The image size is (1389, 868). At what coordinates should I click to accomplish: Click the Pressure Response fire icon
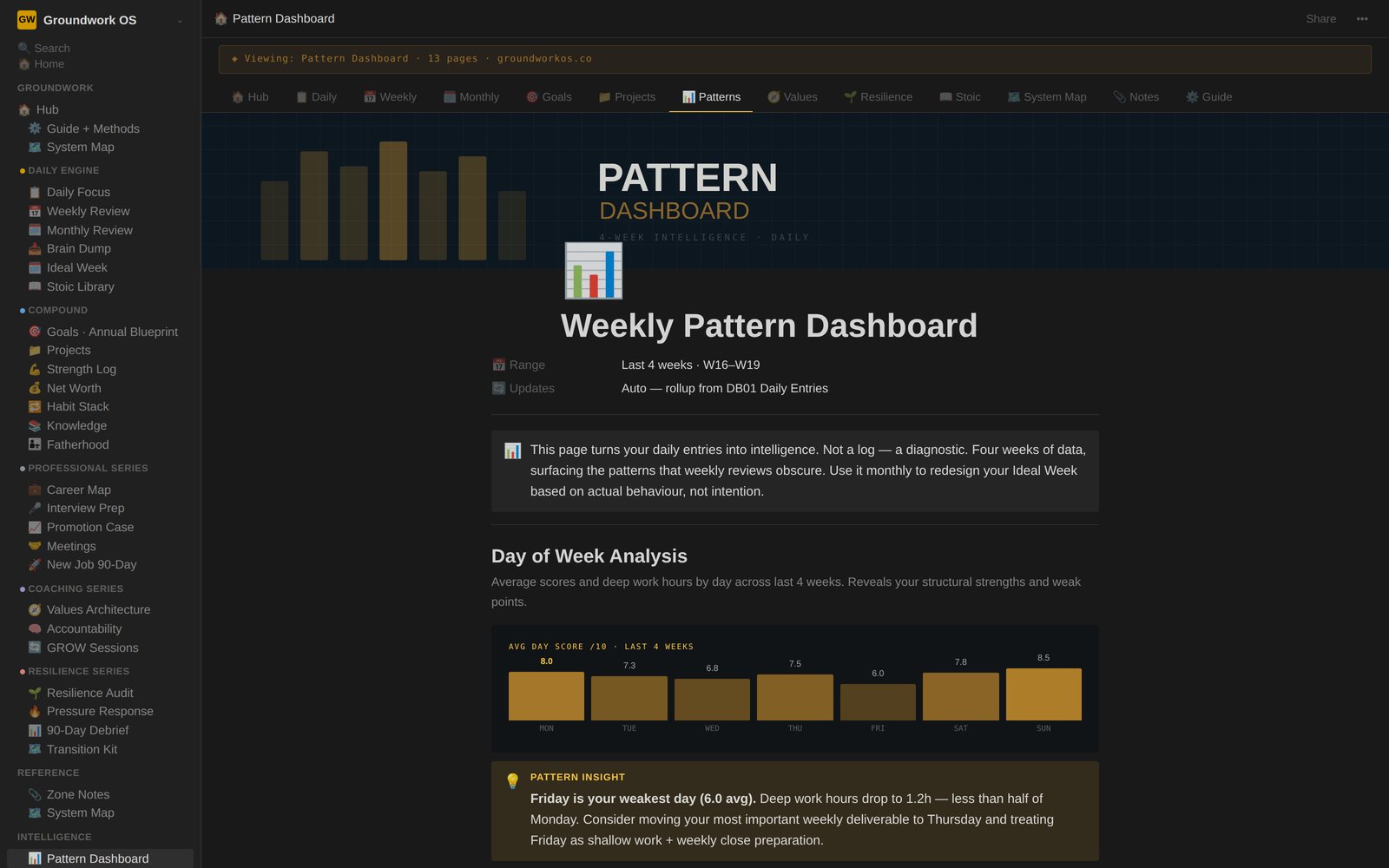coord(35,711)
